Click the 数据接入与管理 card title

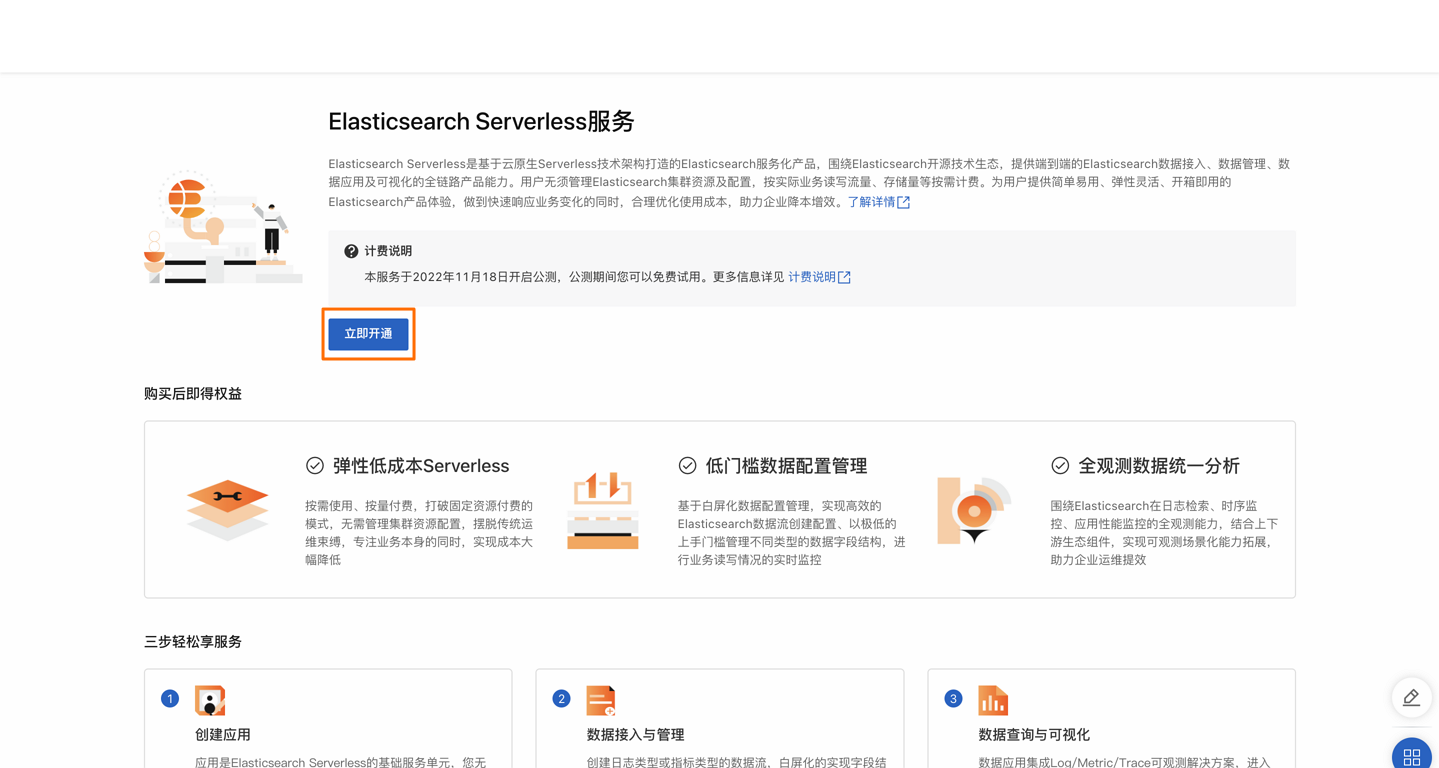coord(635,735)
